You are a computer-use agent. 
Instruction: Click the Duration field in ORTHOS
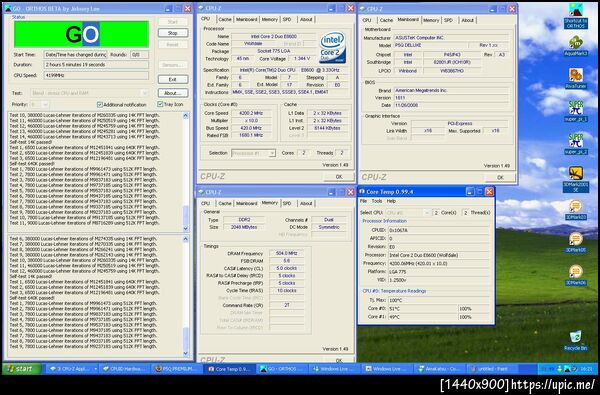(x=96, y=65)
